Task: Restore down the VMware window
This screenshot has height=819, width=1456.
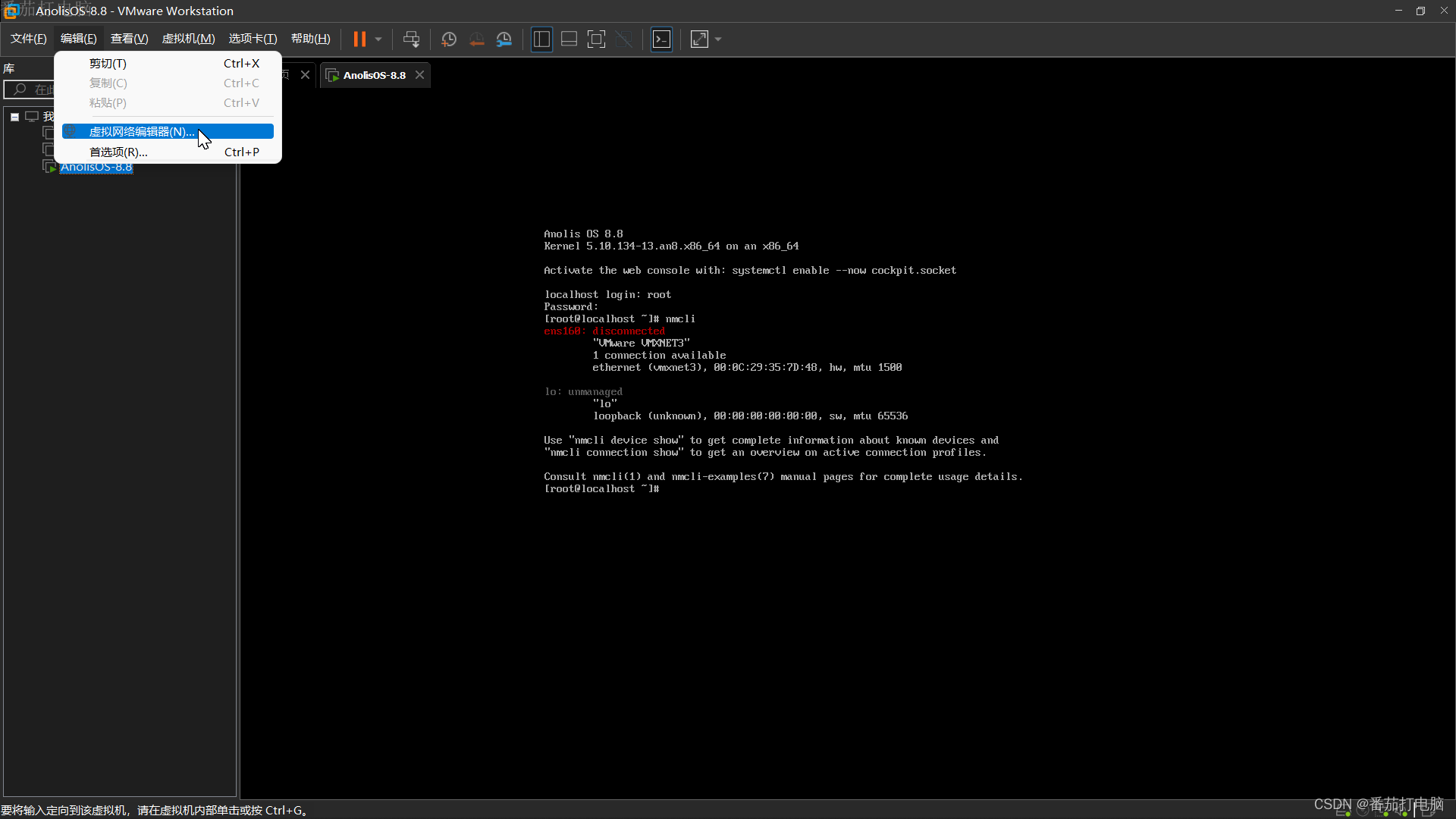Action: (x=1420, y=11)
